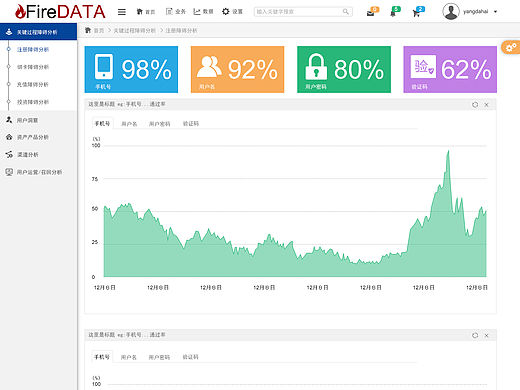Viewport: 520px width, 390px height.
Task: Open the 数据 data chart menu item
Action: coord(203,12)
